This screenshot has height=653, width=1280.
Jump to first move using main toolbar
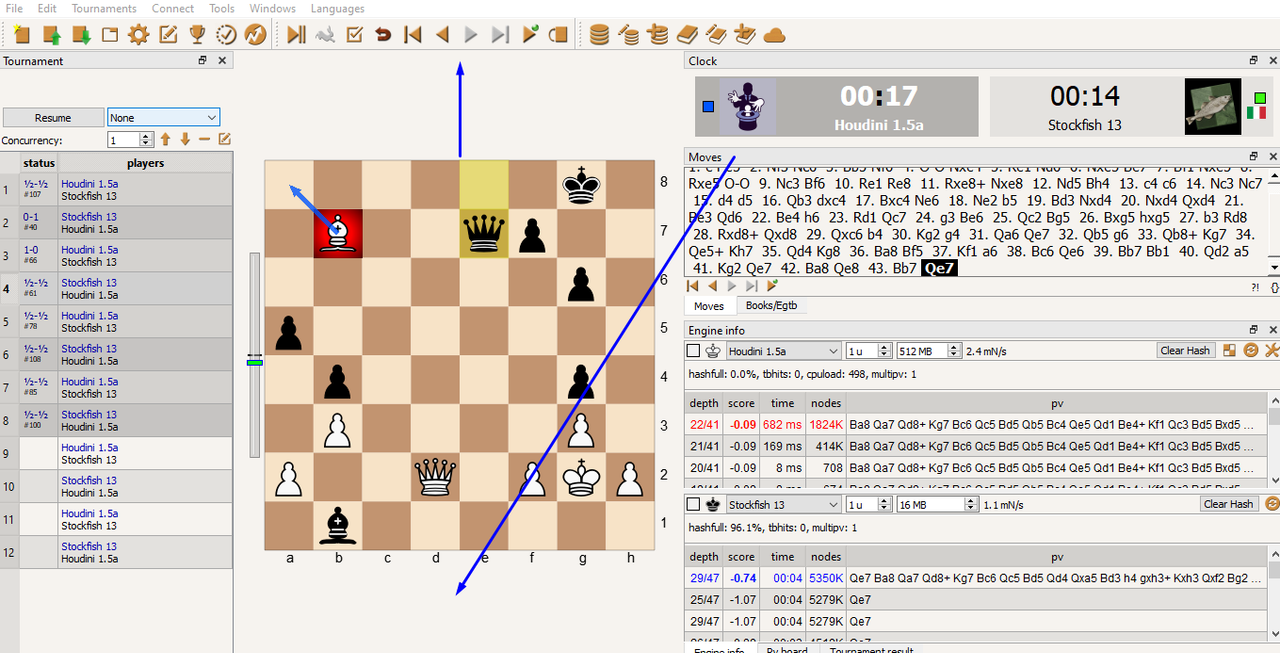(x=412, y=34)
